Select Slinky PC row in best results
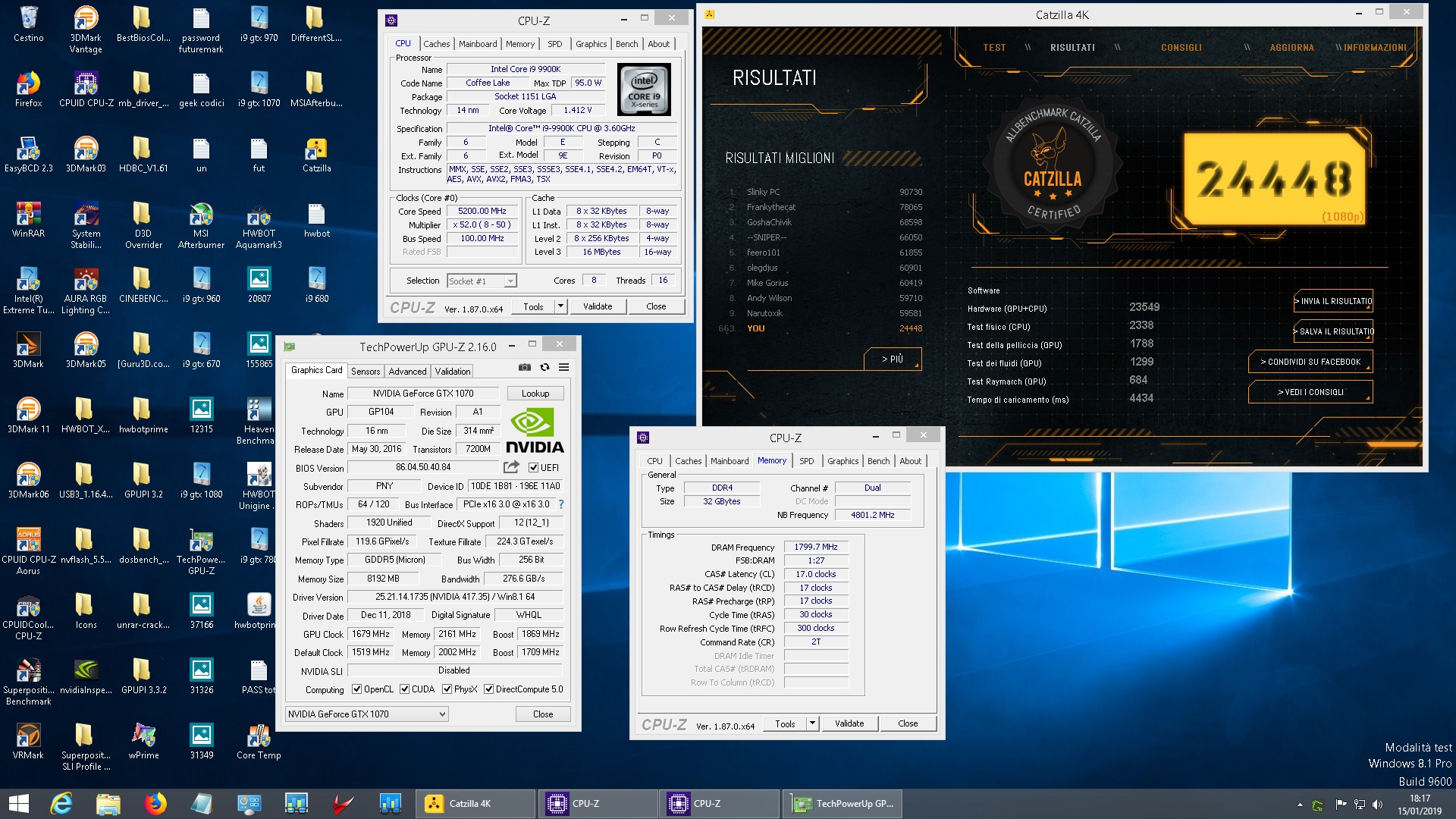1456x819 pixels. [x=825, y=192]
